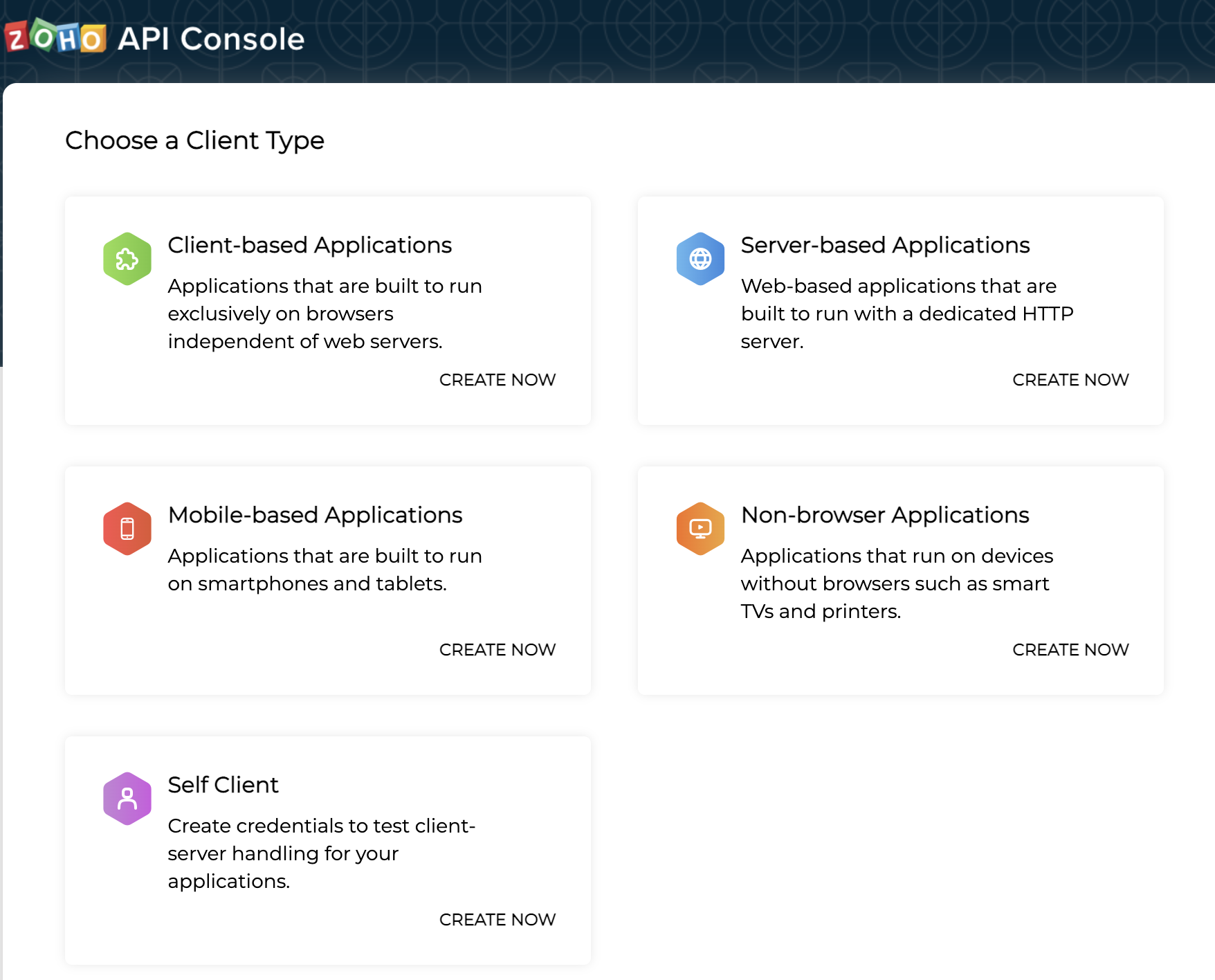Click the Server-based Applications title text
The image size is (1215, 980).
click(885, 244)
